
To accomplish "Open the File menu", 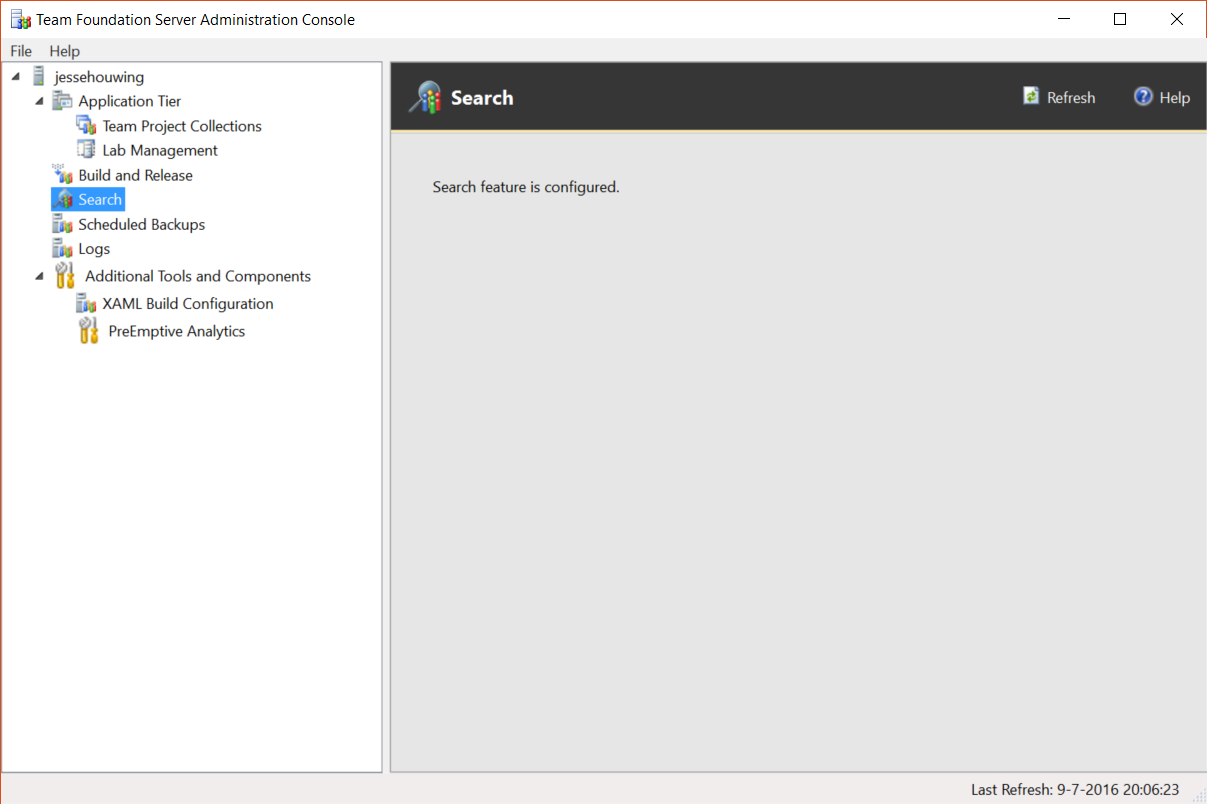I will click(21, 51).
